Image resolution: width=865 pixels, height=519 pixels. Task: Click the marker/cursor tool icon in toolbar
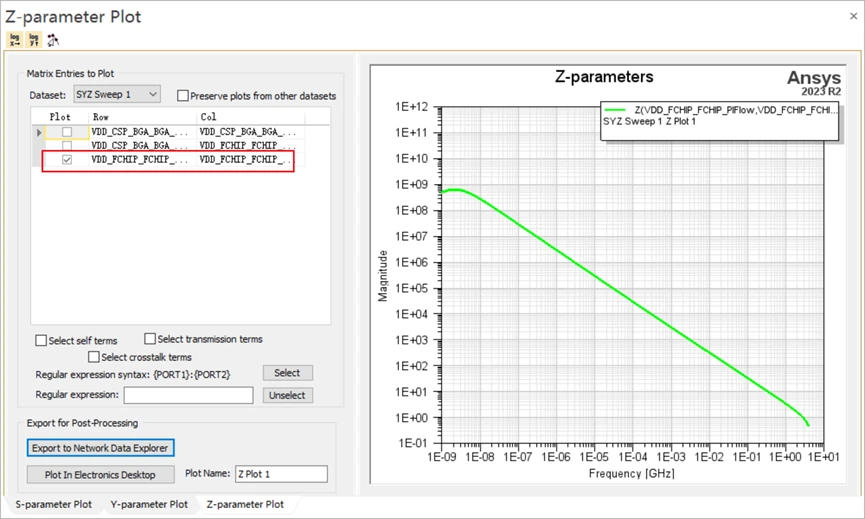53,40
